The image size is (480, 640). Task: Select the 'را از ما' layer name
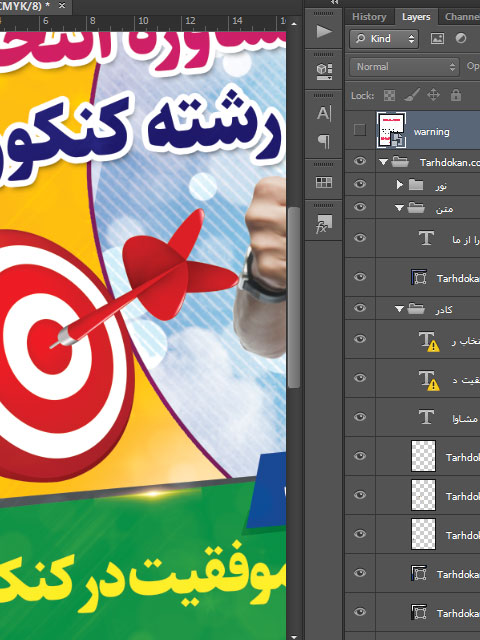pos(466,240)
